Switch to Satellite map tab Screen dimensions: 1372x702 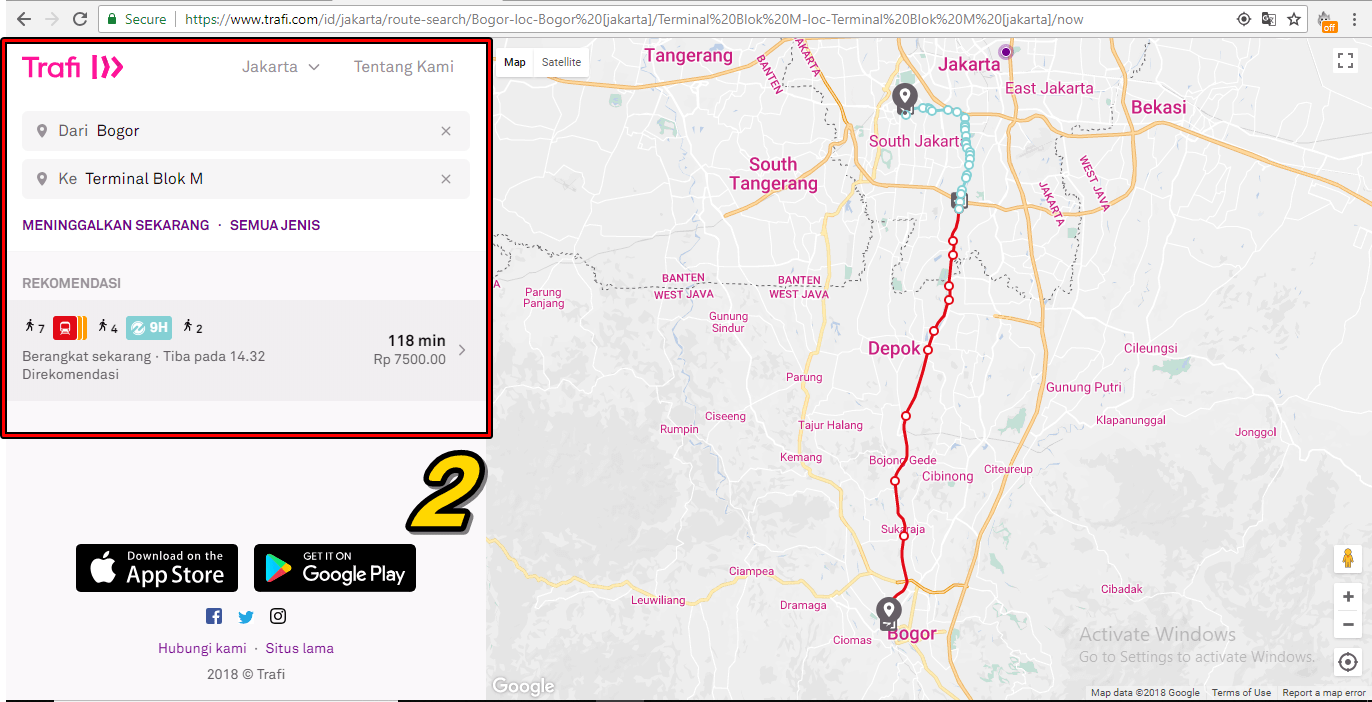pos(561,62)
